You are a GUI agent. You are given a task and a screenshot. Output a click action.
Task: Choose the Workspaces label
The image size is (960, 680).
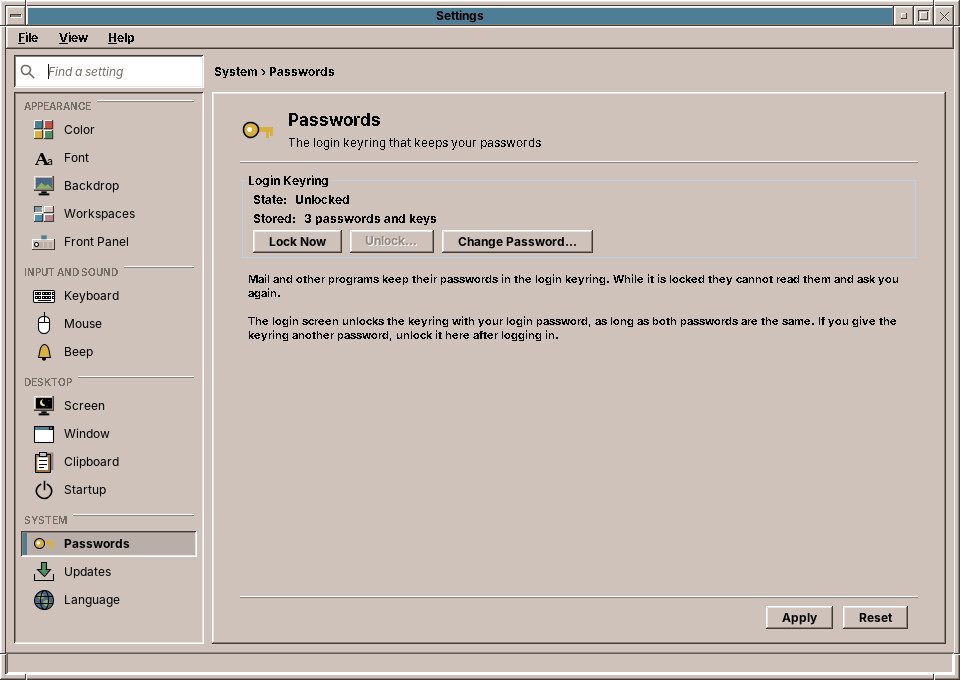[99, 214]
